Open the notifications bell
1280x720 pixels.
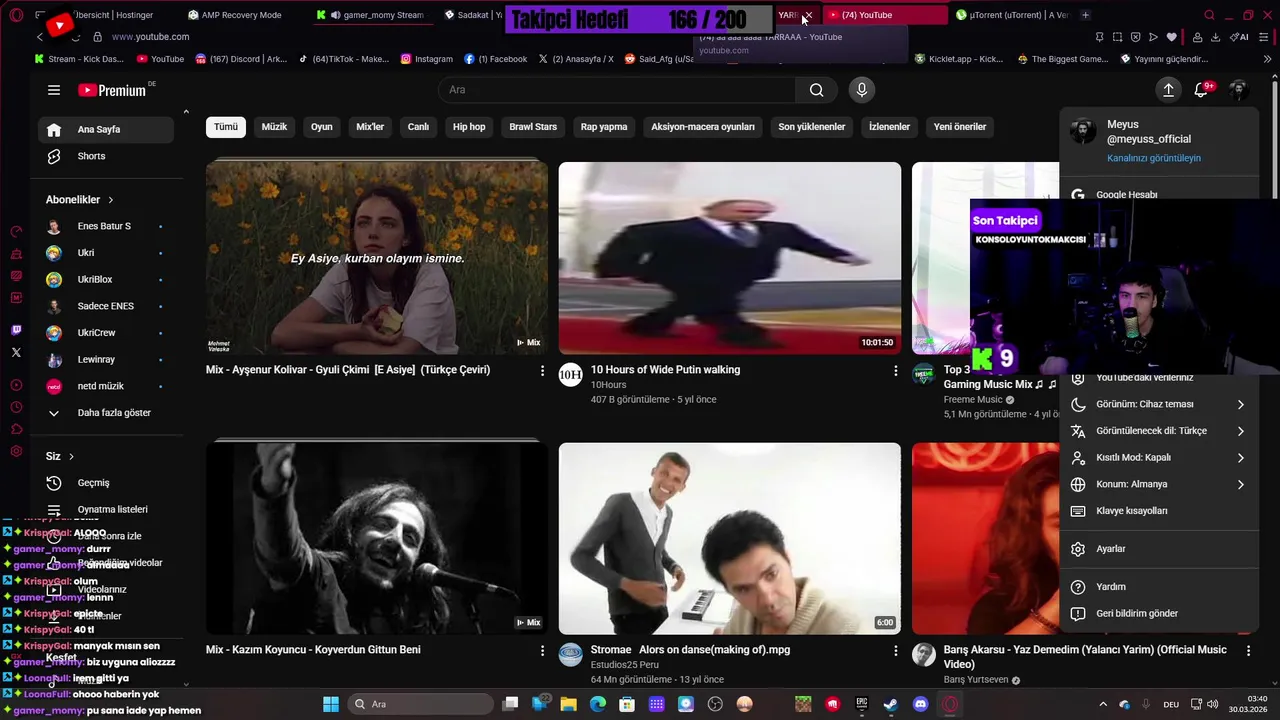point(1202,90)
